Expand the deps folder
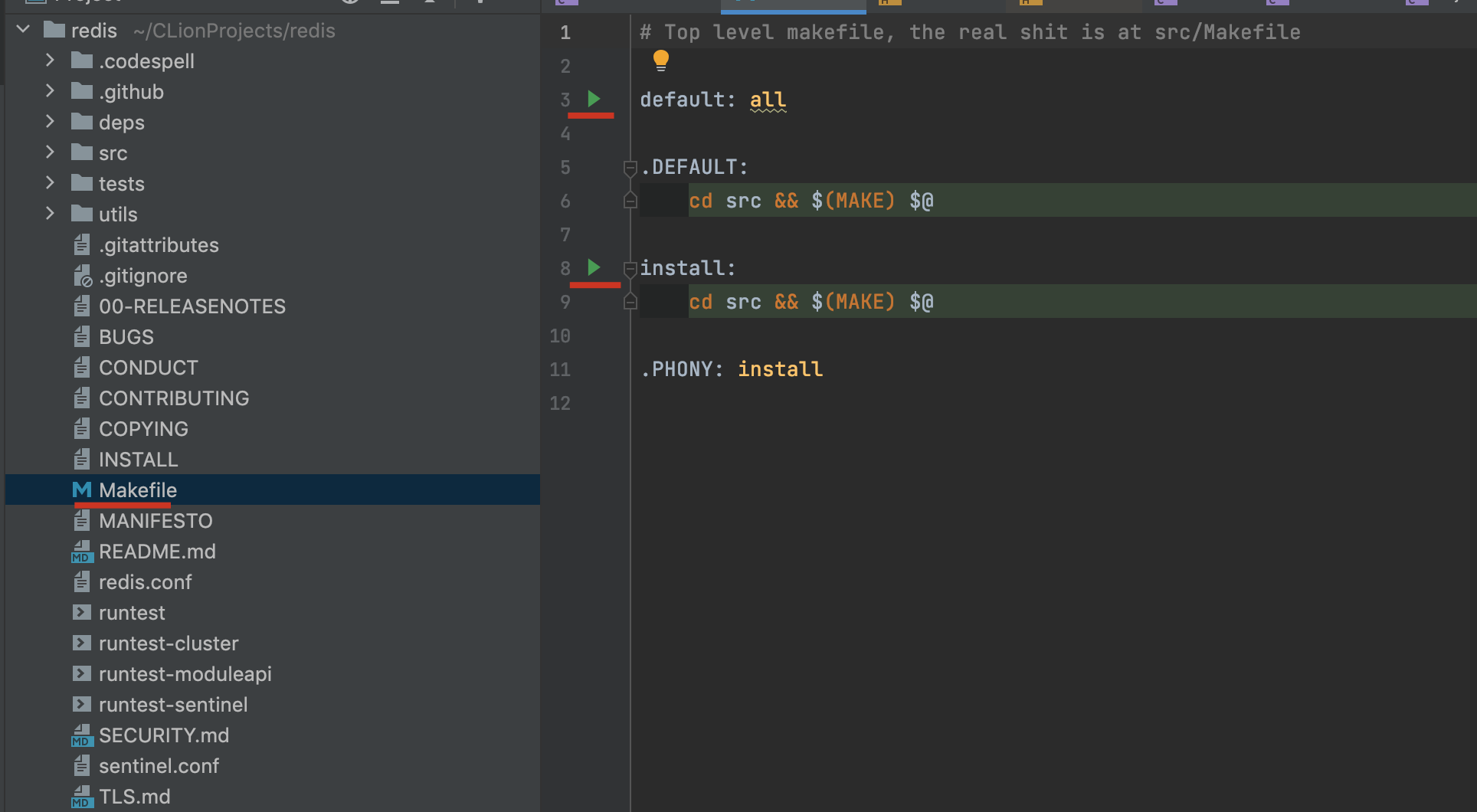The image size is (1477, 812). point(50,122)
